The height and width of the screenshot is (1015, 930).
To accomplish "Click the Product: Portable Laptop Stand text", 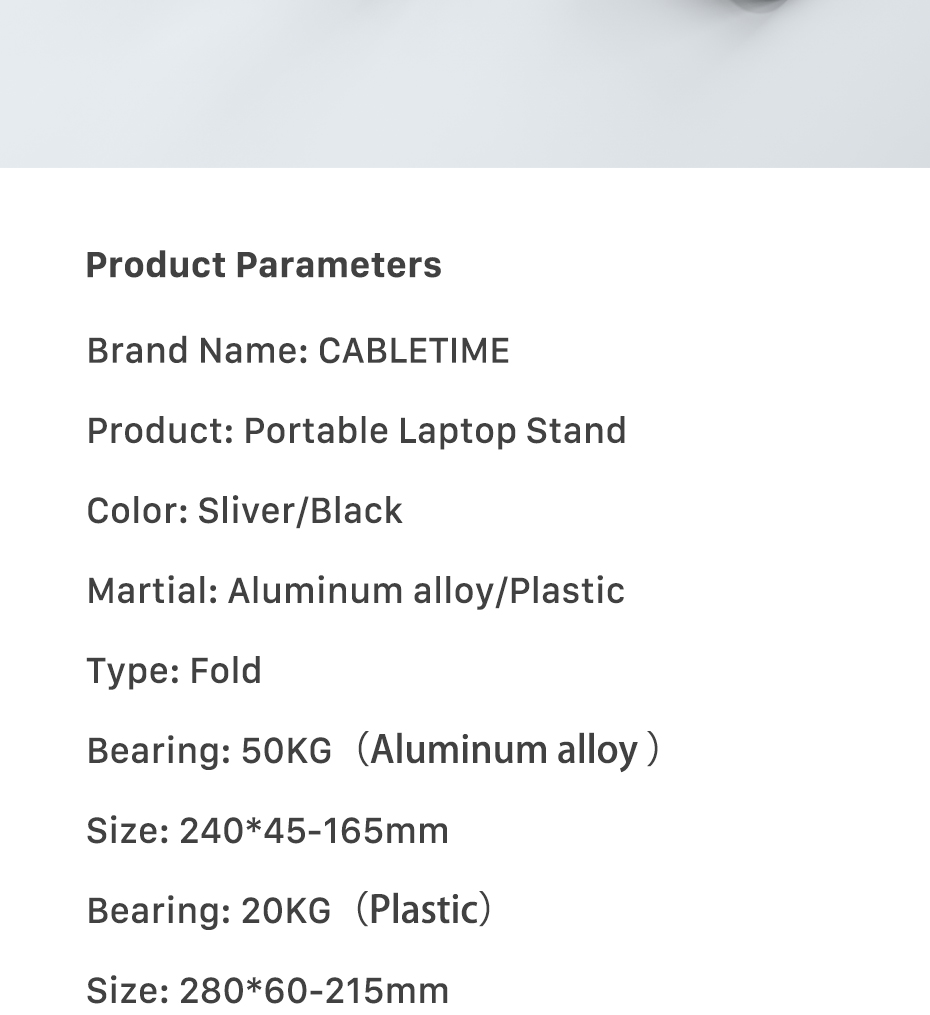I will [357, 431].
